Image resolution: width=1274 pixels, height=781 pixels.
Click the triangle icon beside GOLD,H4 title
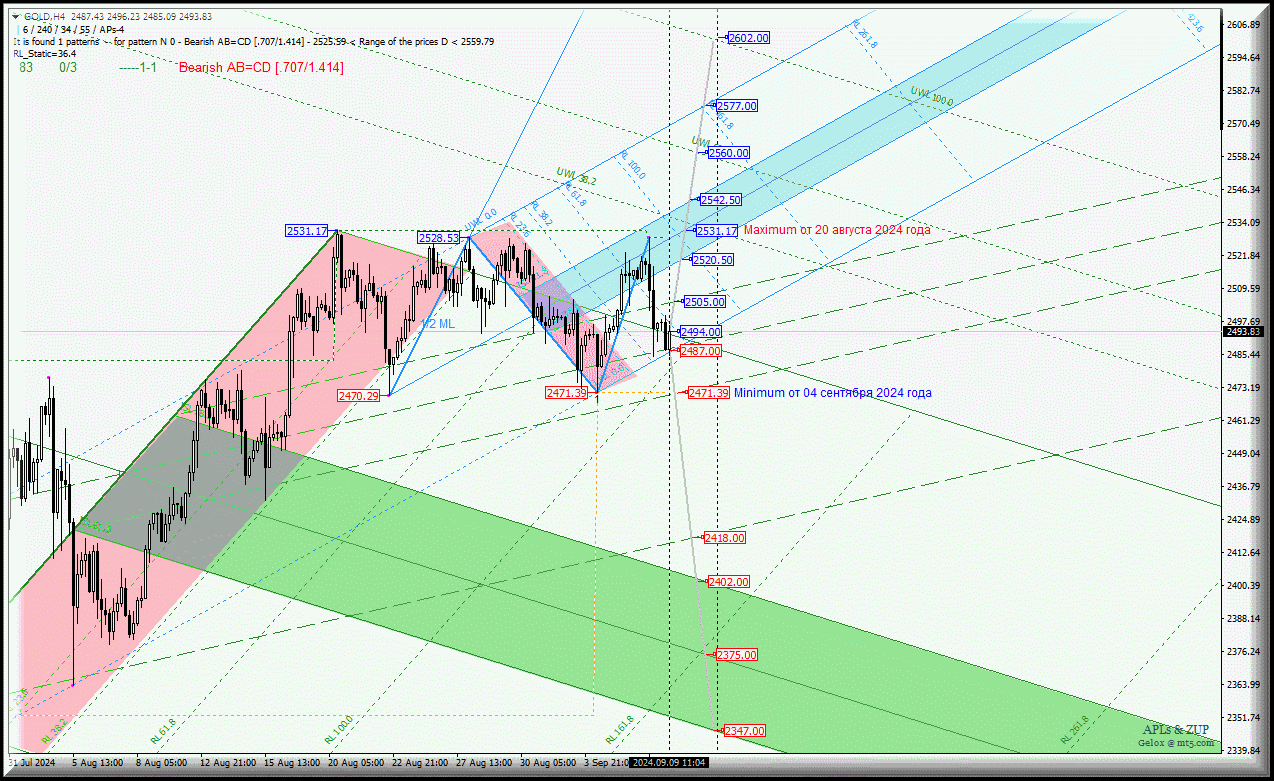[18, 17]
